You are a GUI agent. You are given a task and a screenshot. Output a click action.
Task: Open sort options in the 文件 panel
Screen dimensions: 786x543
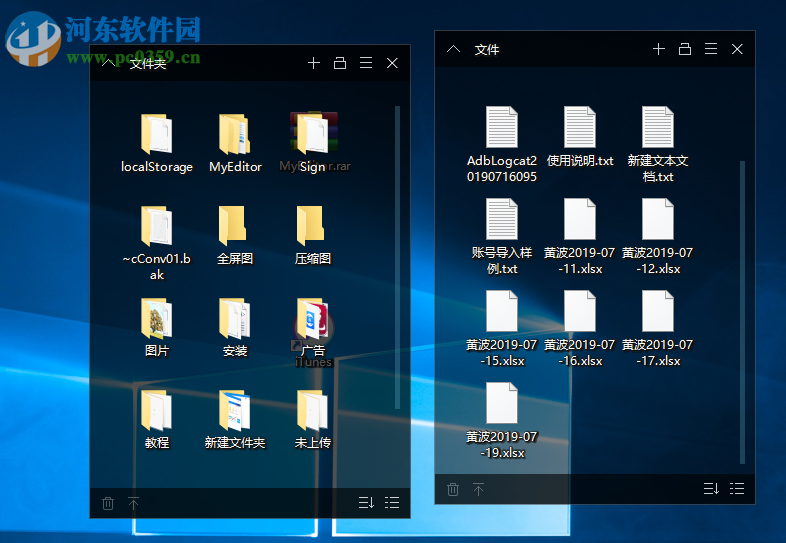pyautogui.click(x=711, y=488)
